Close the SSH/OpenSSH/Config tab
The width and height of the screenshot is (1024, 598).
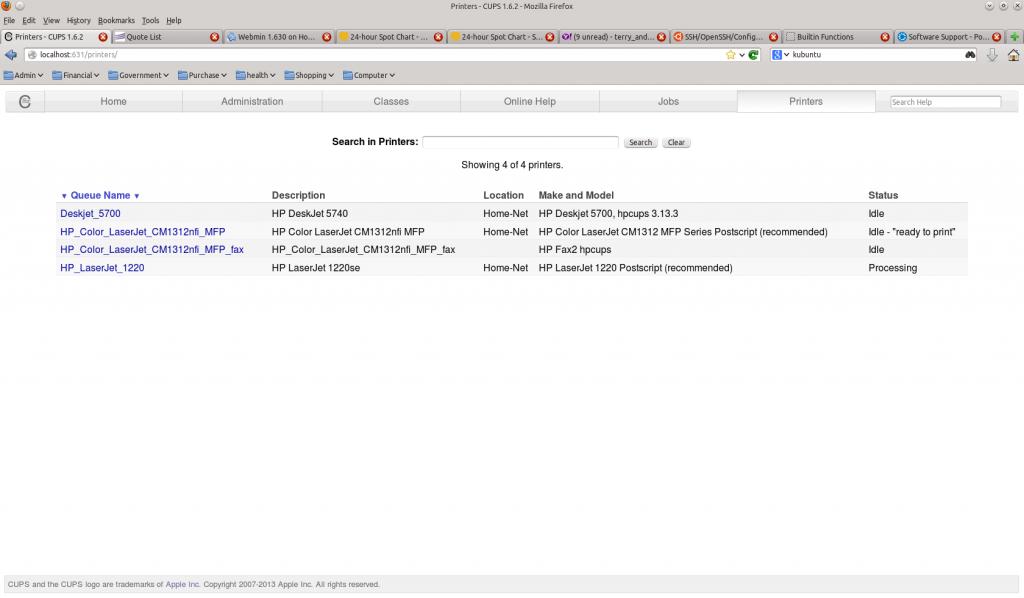[773, 37]
